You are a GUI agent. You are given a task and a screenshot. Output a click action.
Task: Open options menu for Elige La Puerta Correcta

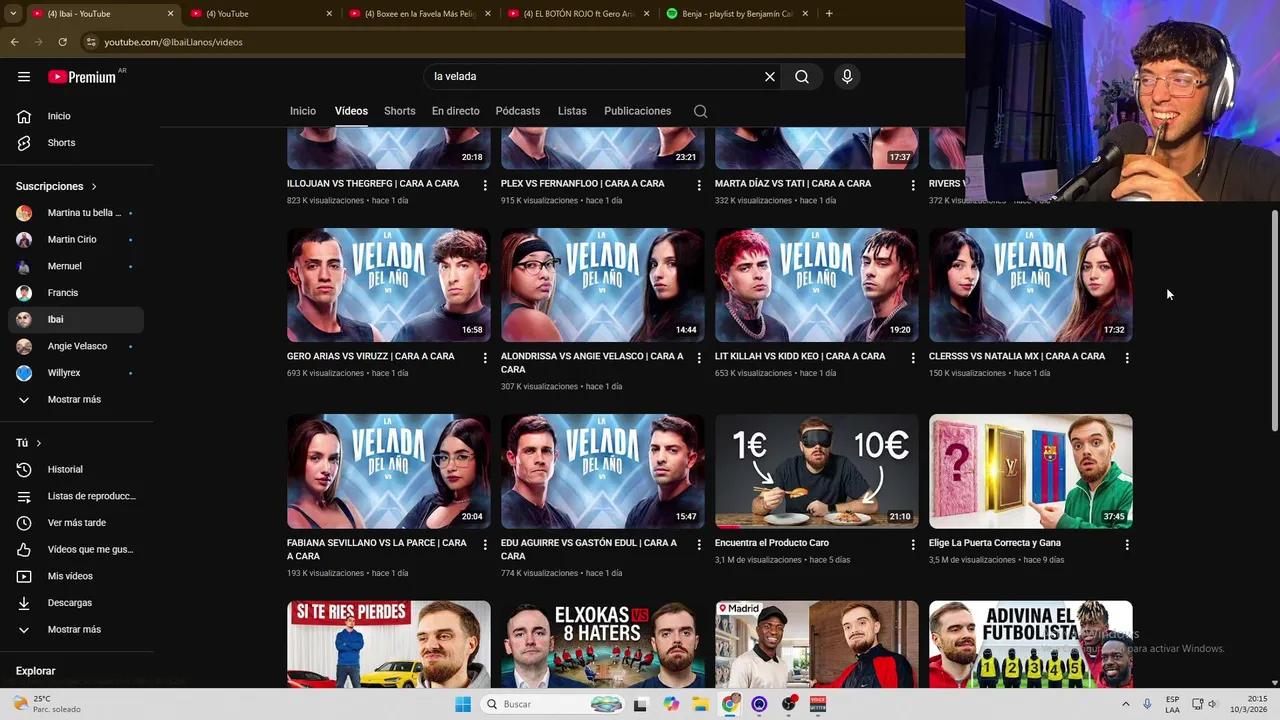pyautogui.click(x=1127, y=545)
